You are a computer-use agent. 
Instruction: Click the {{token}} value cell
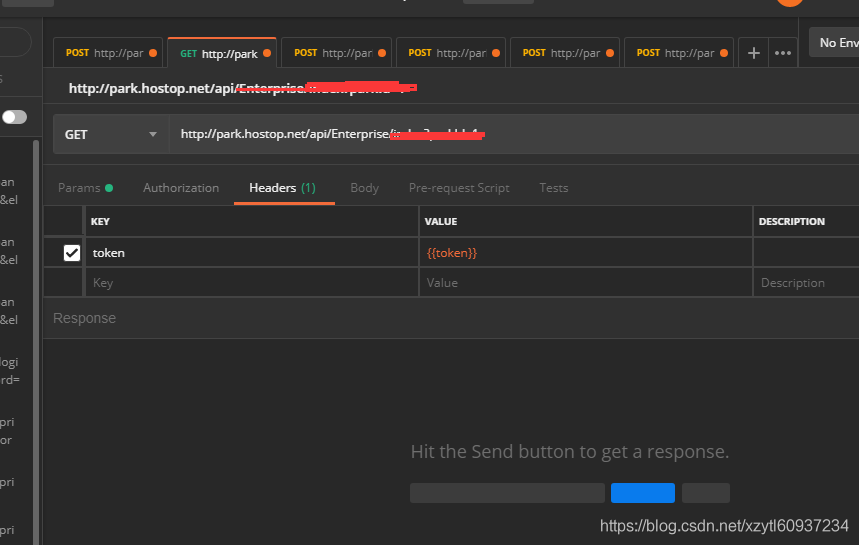[x=586, y=253]
